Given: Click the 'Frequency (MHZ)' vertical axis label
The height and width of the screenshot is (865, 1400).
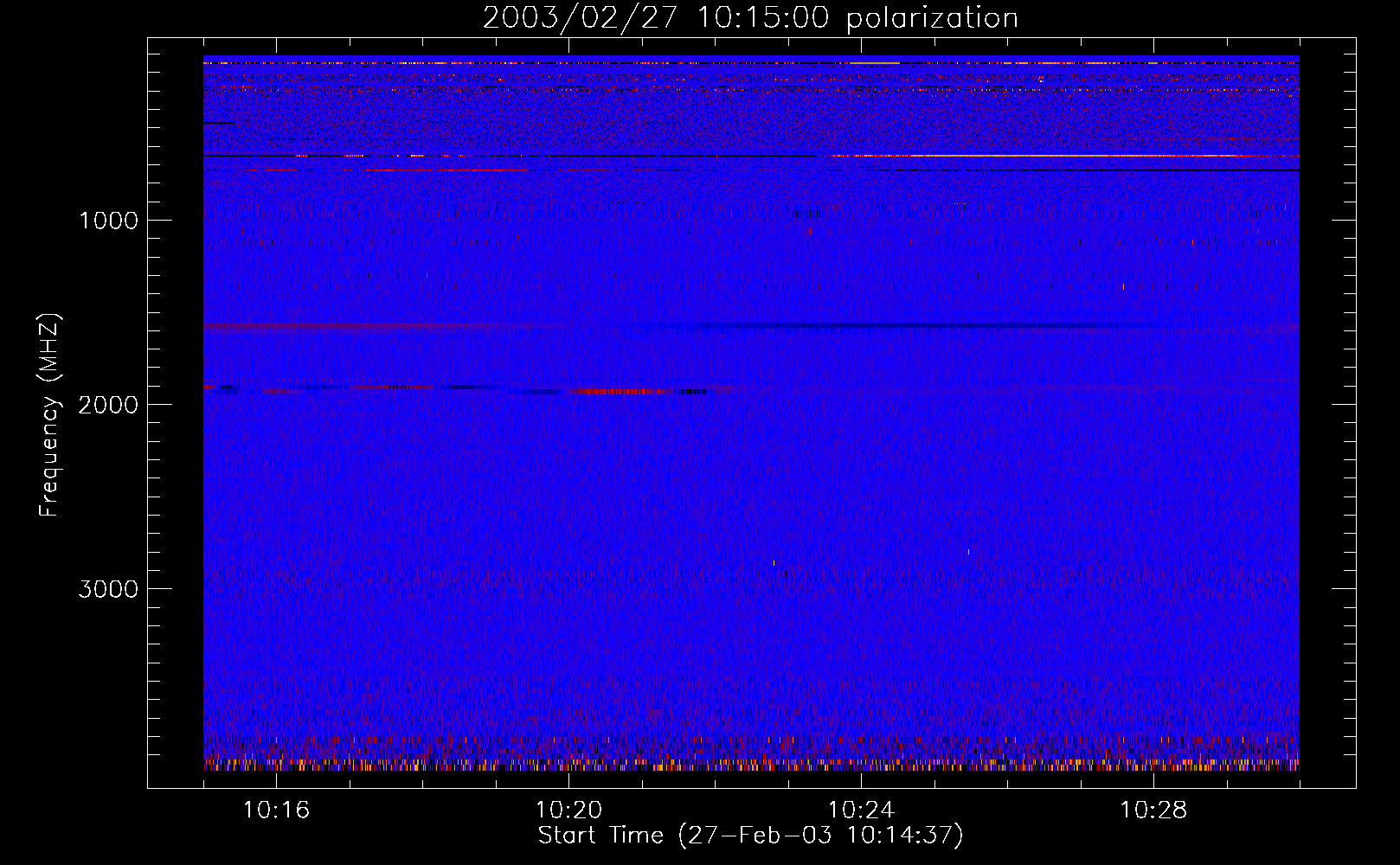Looking at the screenshot, I should click(x=49, y=415).
